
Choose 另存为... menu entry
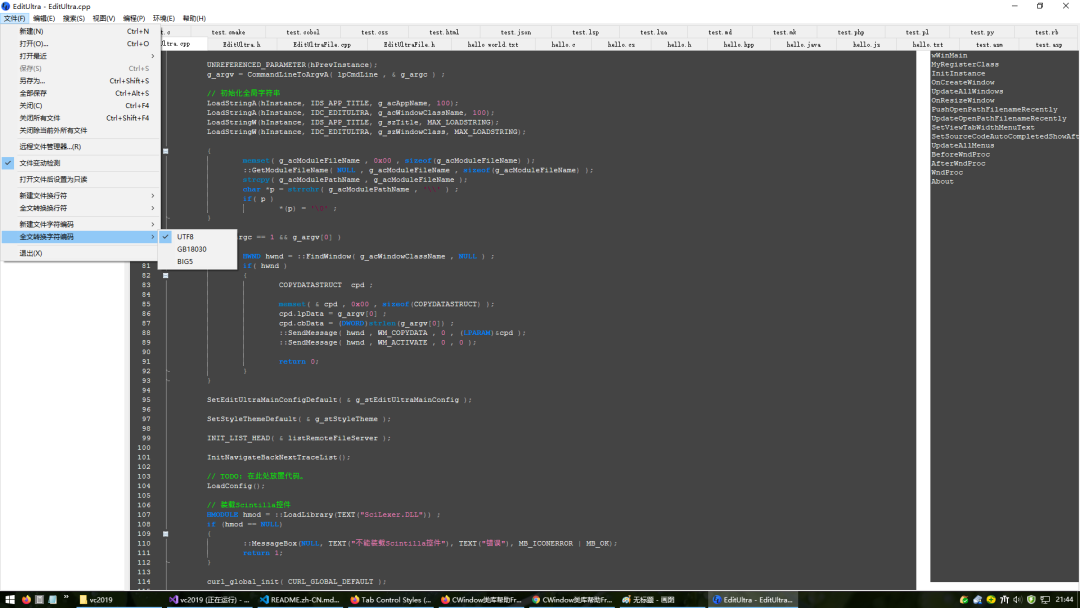pyautogui.click(x=80, y=81)
